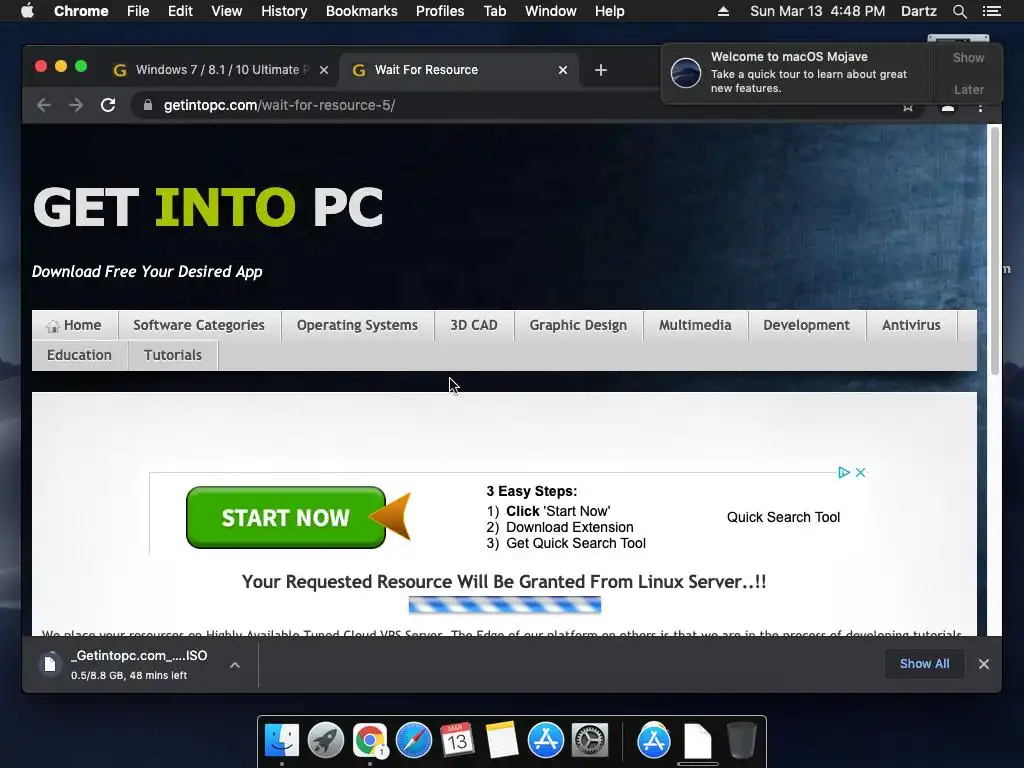Click the Sun Mar 13 4:48 PM clock
This screenshot has height=768, width=1024.
tap(818, 11)
